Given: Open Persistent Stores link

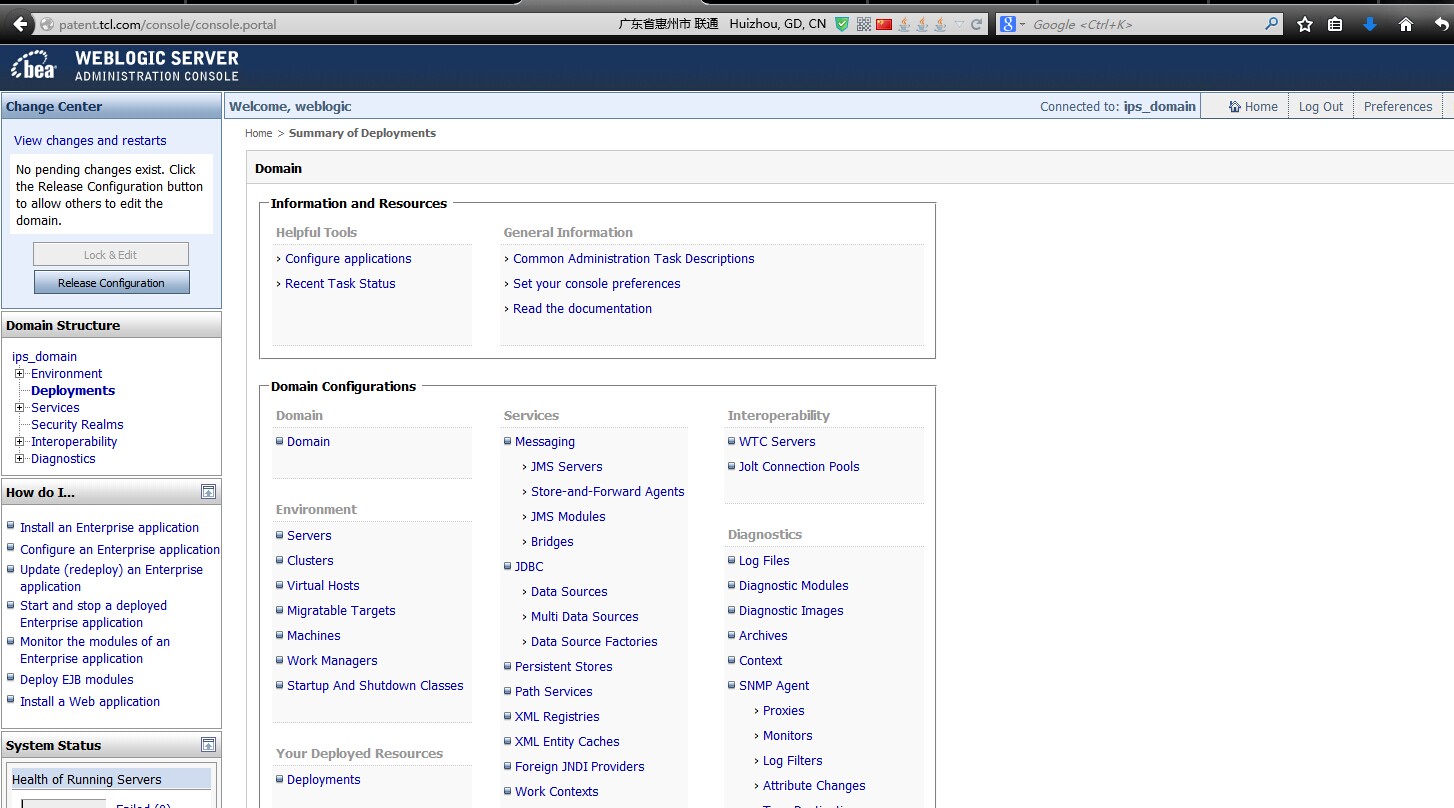Looking at the screenshot, I should (x=564, y=667).
